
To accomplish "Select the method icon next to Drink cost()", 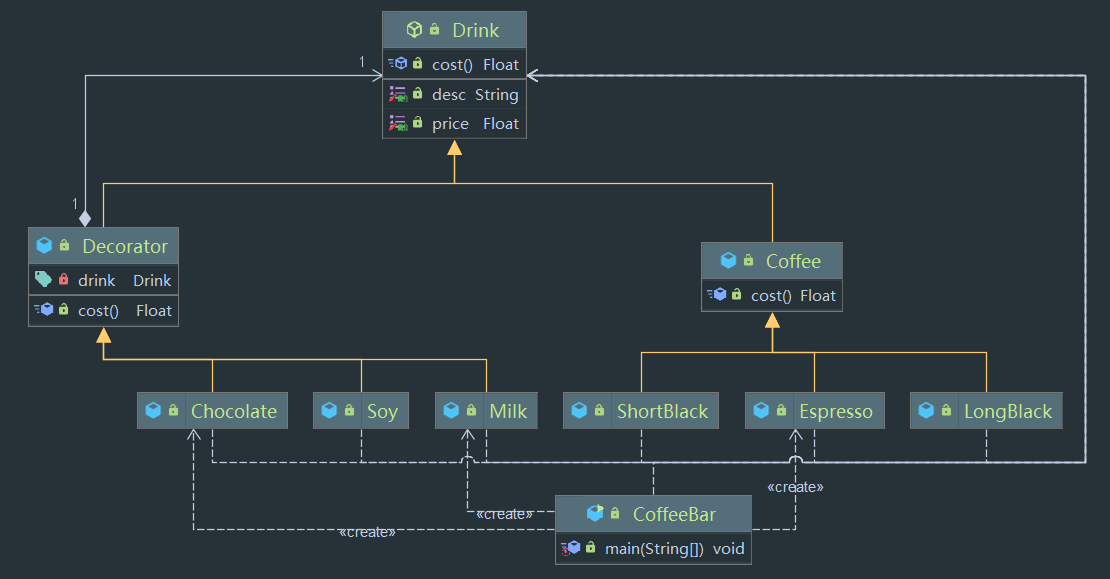I will (398, 64).
